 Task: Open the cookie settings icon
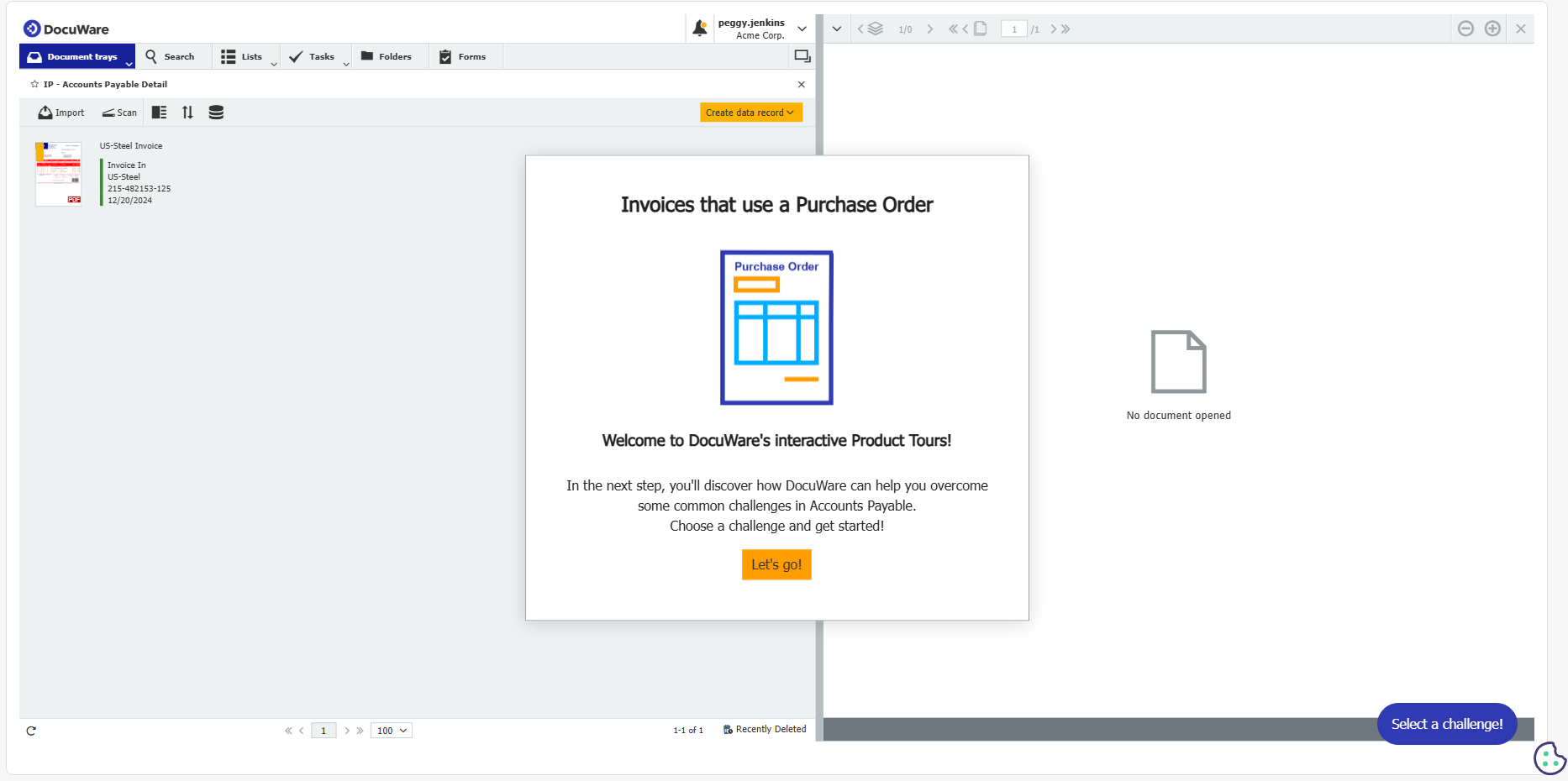[1550, 758]
